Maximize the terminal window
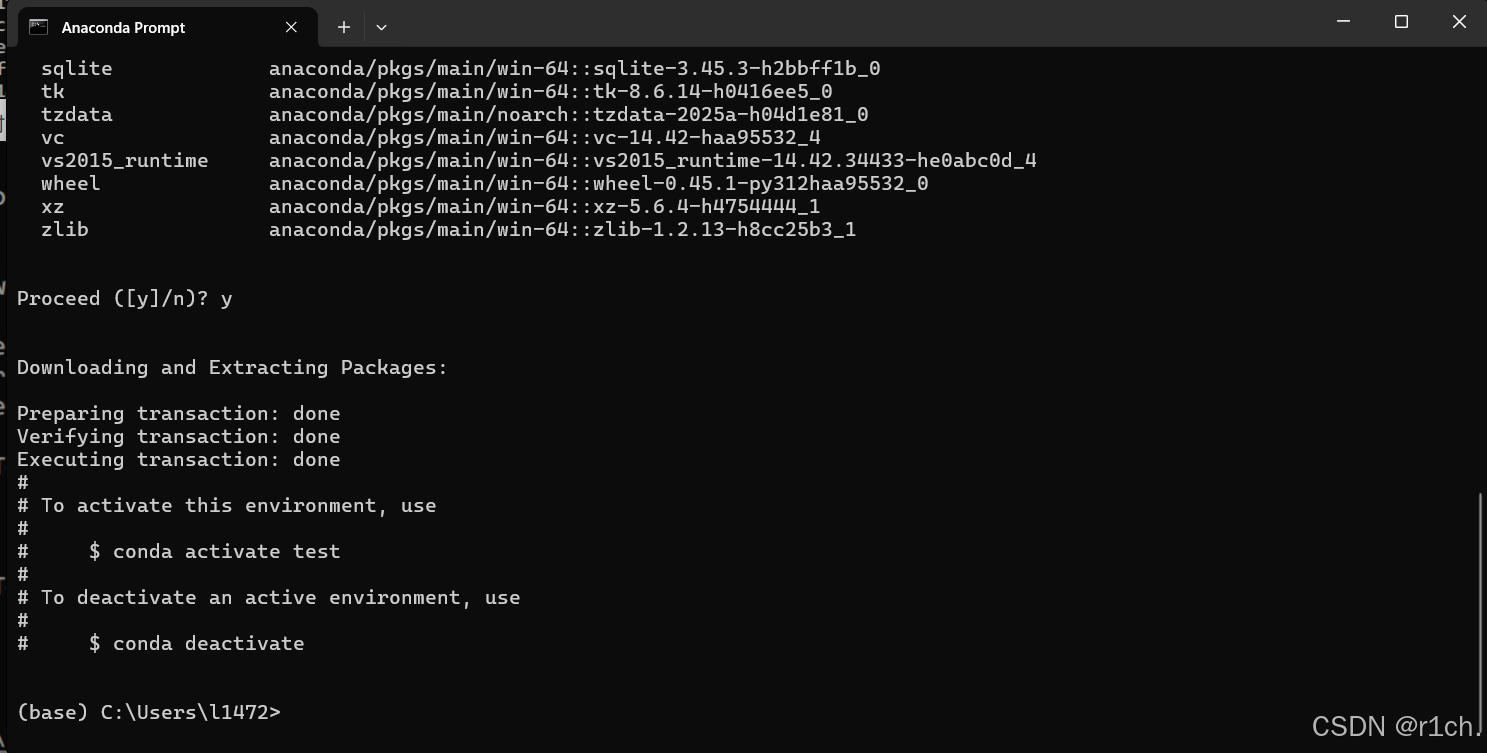The image size is (1487, 753). click(1401, 22)
